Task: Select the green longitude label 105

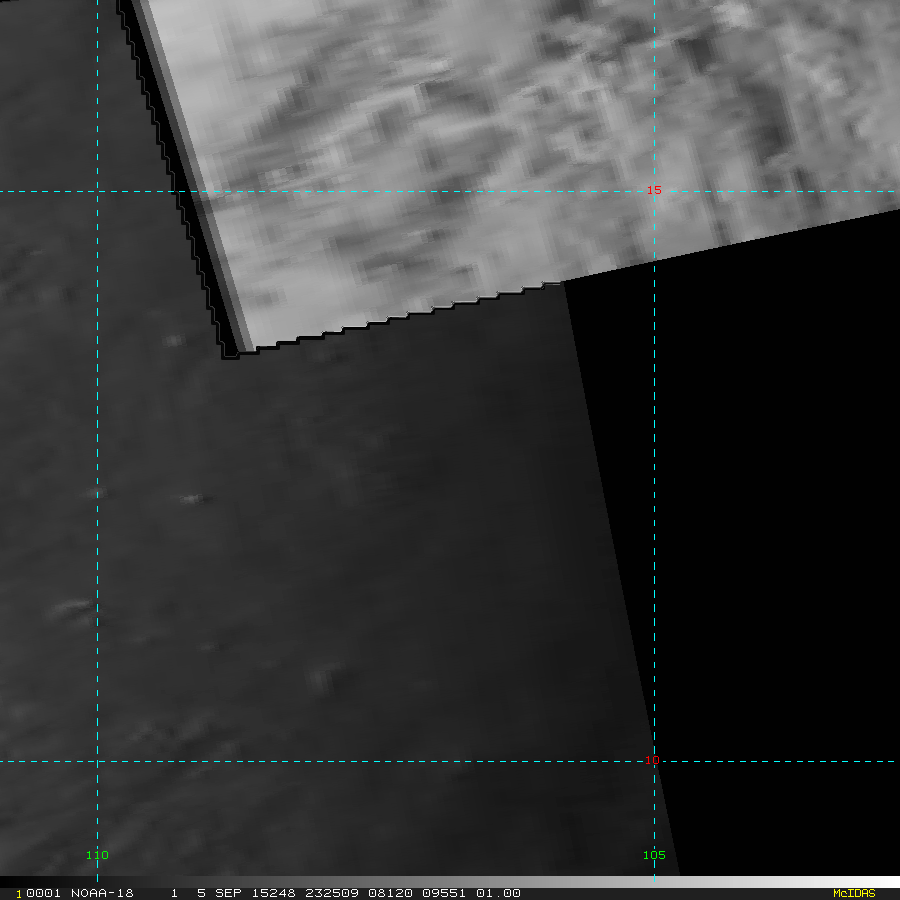Action: pyautogui.click(x=654, y=855)
